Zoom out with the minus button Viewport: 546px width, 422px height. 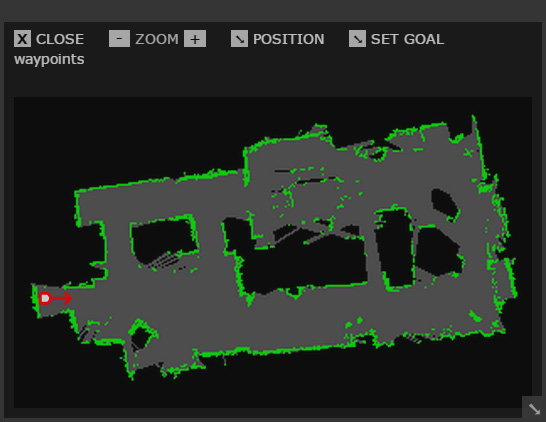coord(119,39)
